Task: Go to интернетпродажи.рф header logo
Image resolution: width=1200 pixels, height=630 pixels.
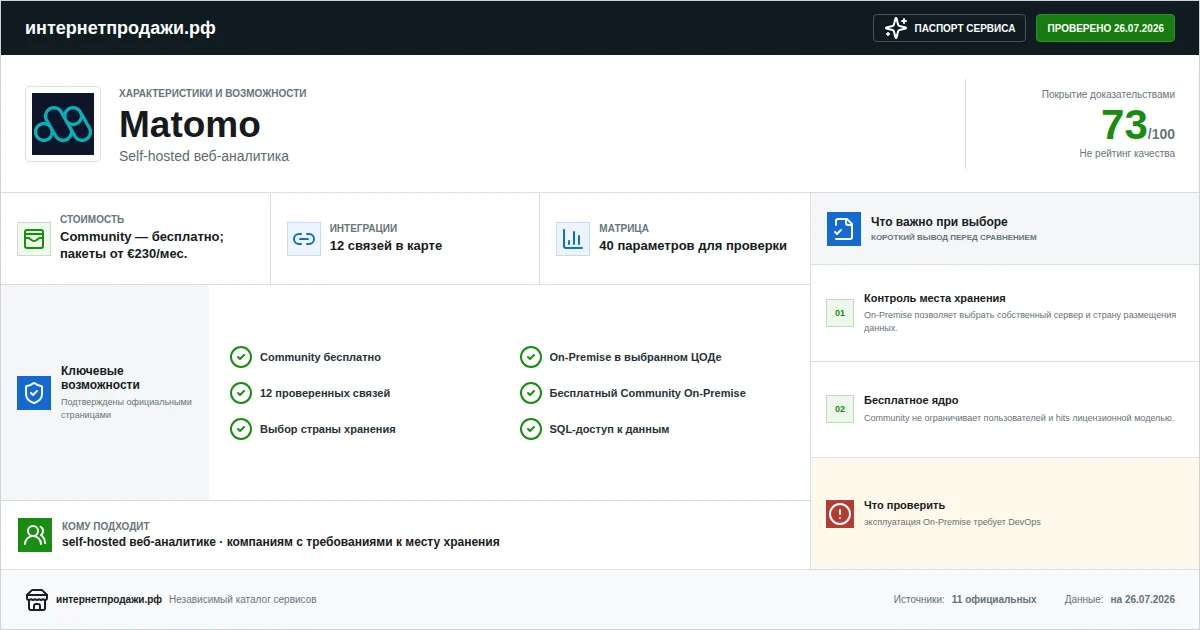Action: click(120, 28)
